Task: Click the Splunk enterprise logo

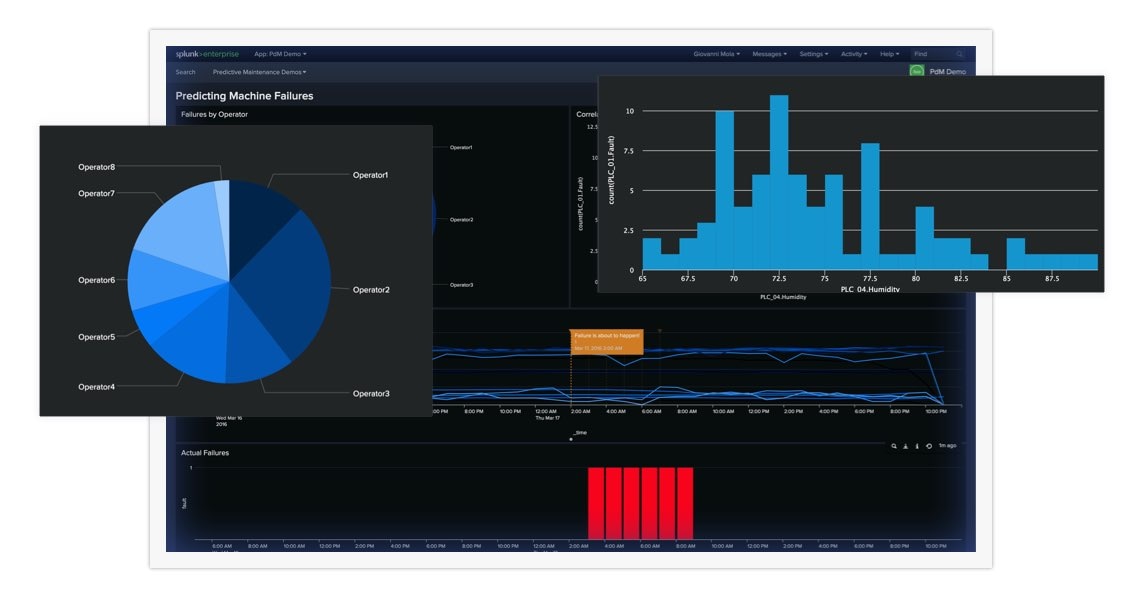Action: click(207, 54)
